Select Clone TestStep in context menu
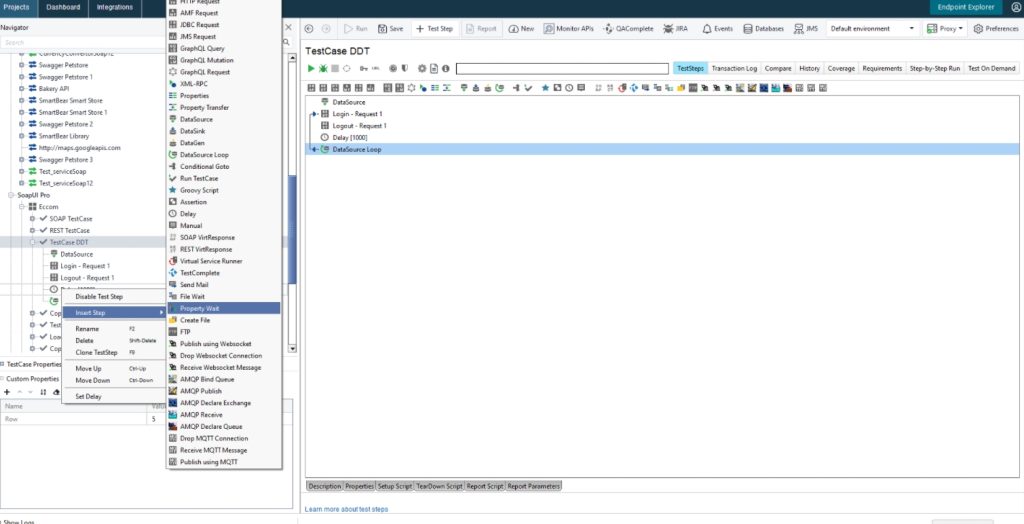The width and height of the screenshot is (1024, 524). click(x=114, y=352)
